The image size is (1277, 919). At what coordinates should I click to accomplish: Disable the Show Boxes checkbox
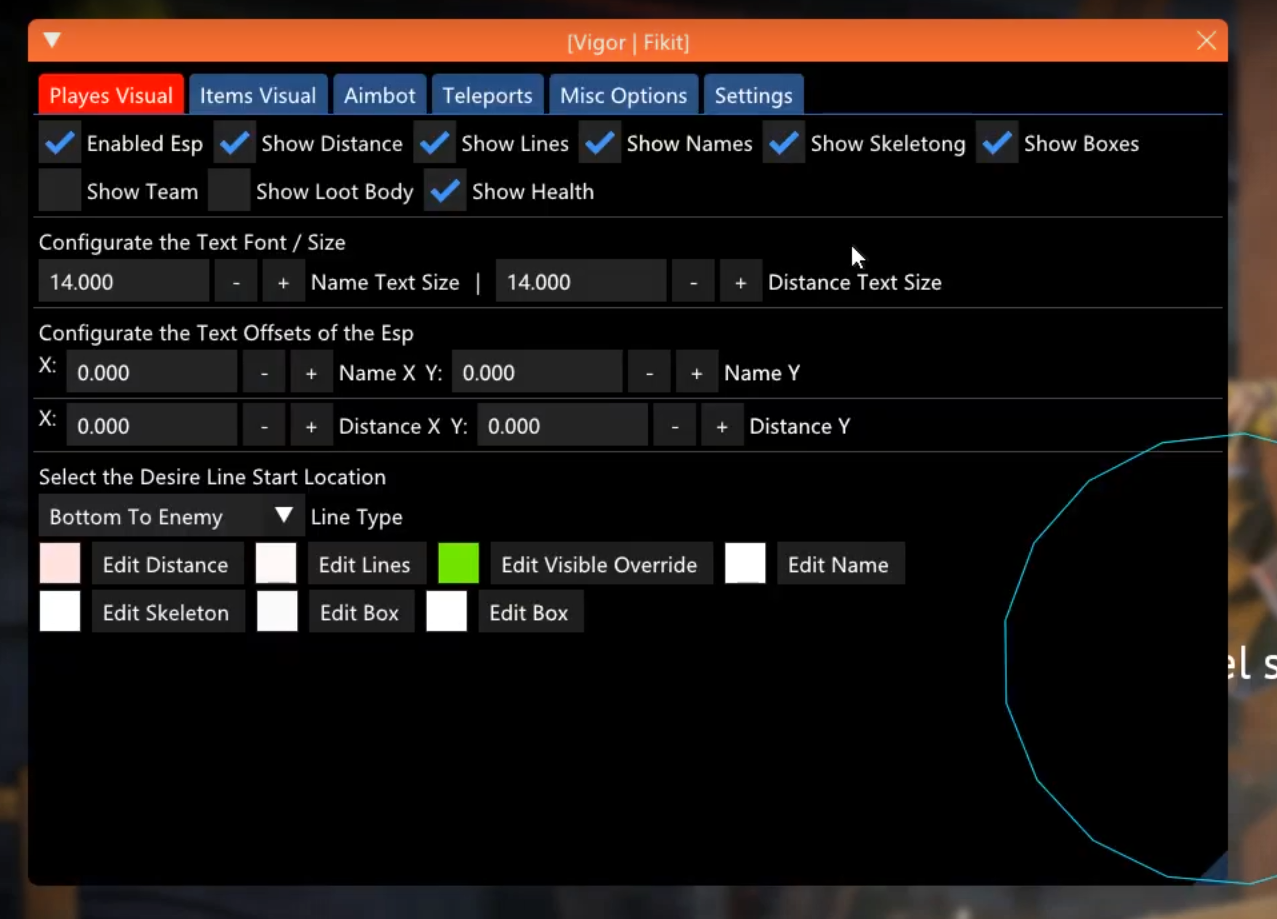[997, 144]
